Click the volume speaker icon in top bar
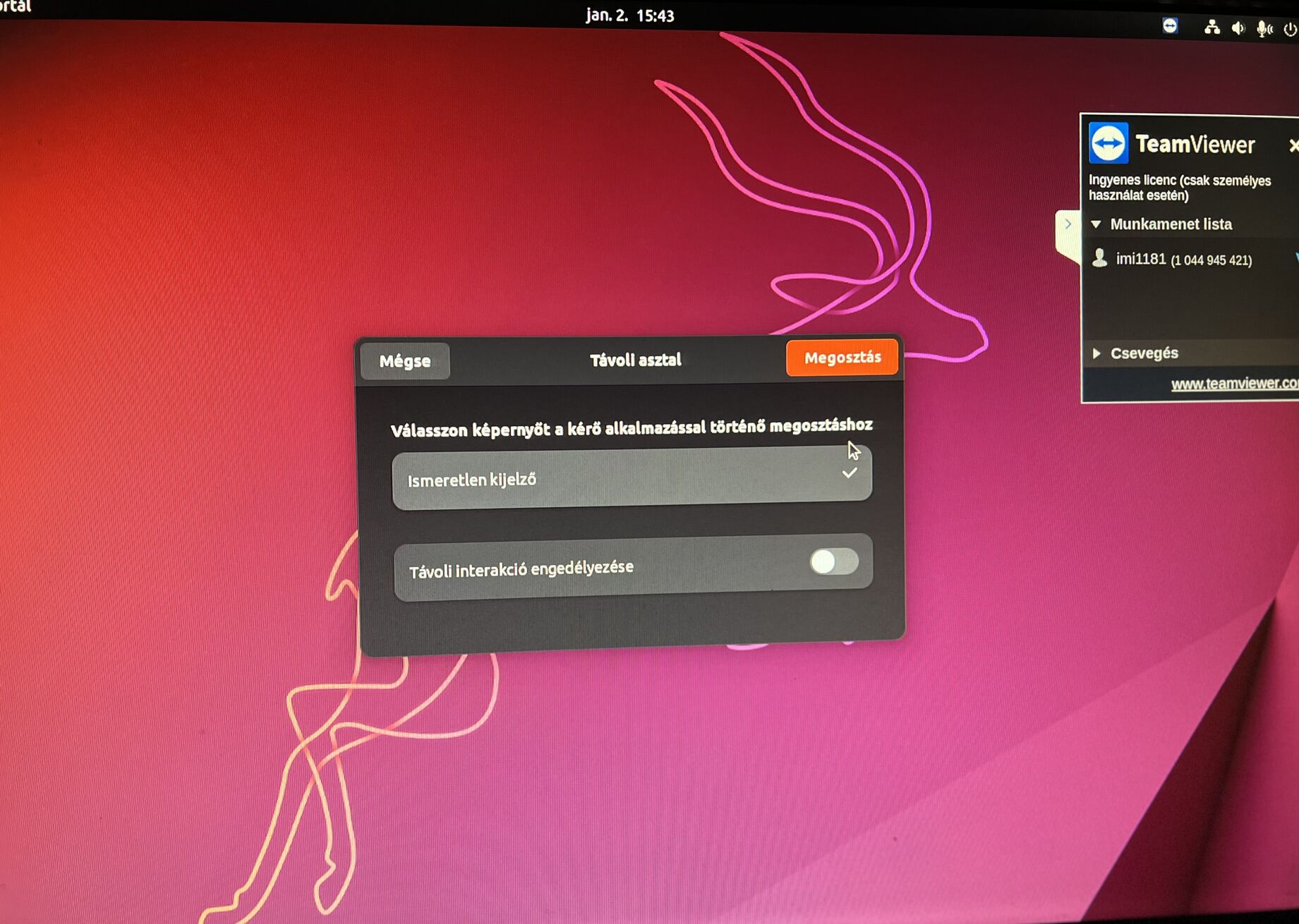This screenshot has width=1299, height=924. pyautogui.click(x=1238, y=28)
